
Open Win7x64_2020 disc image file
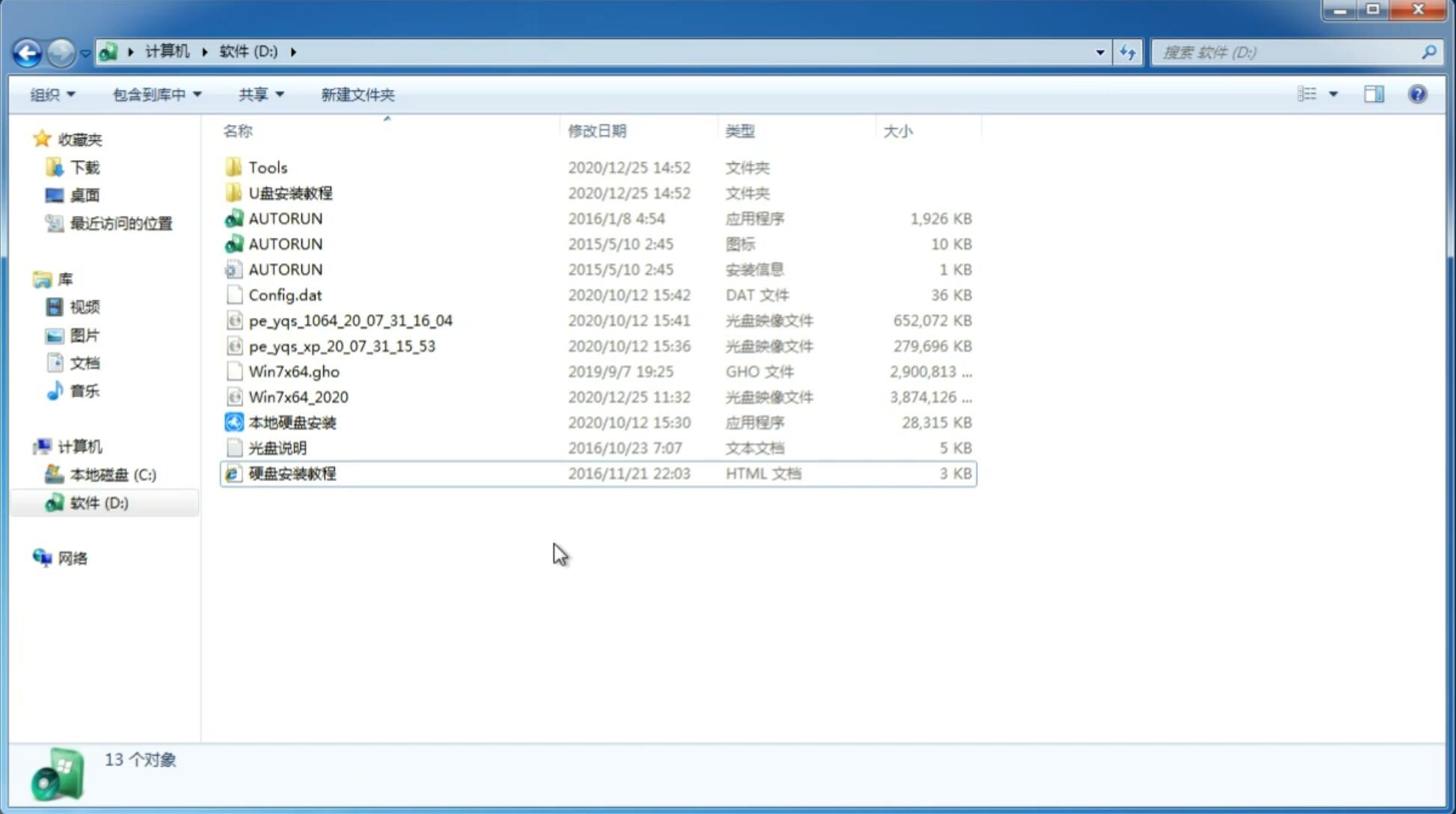299,397
